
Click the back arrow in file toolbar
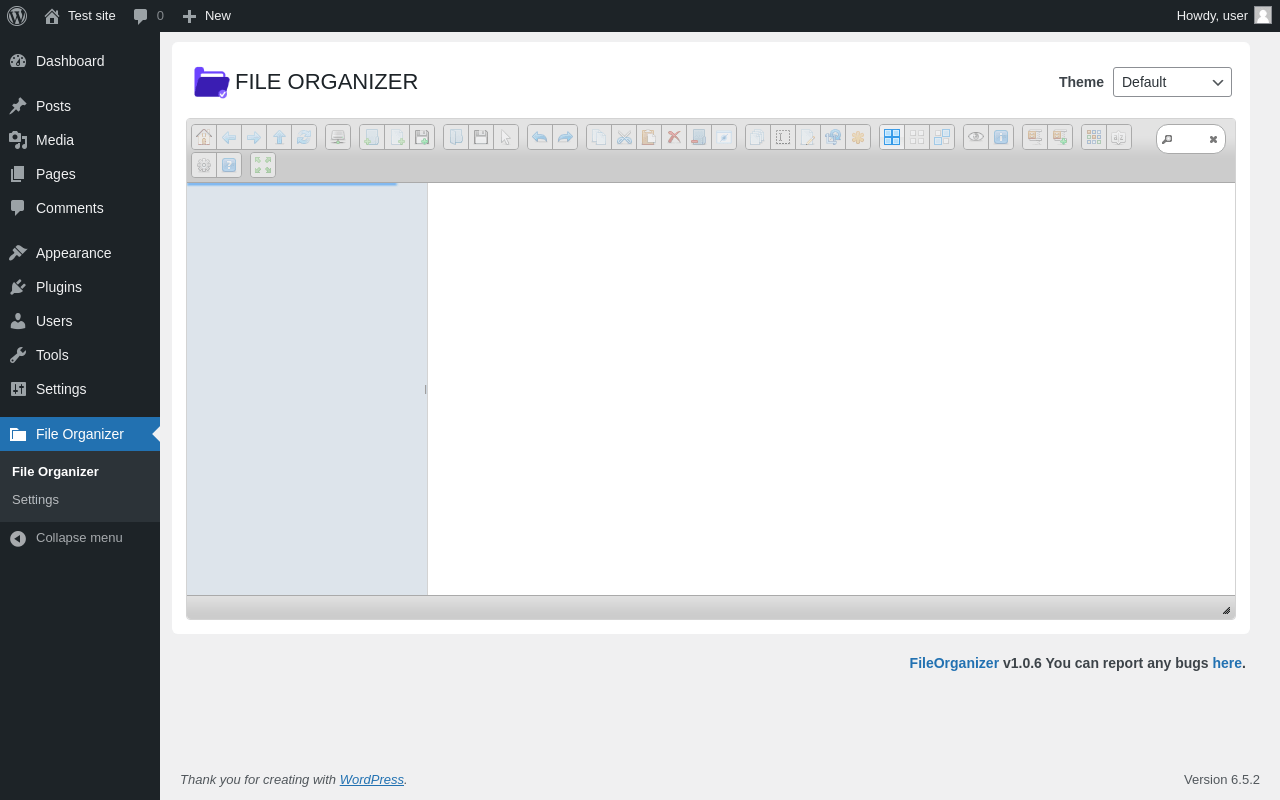point(229,137)
